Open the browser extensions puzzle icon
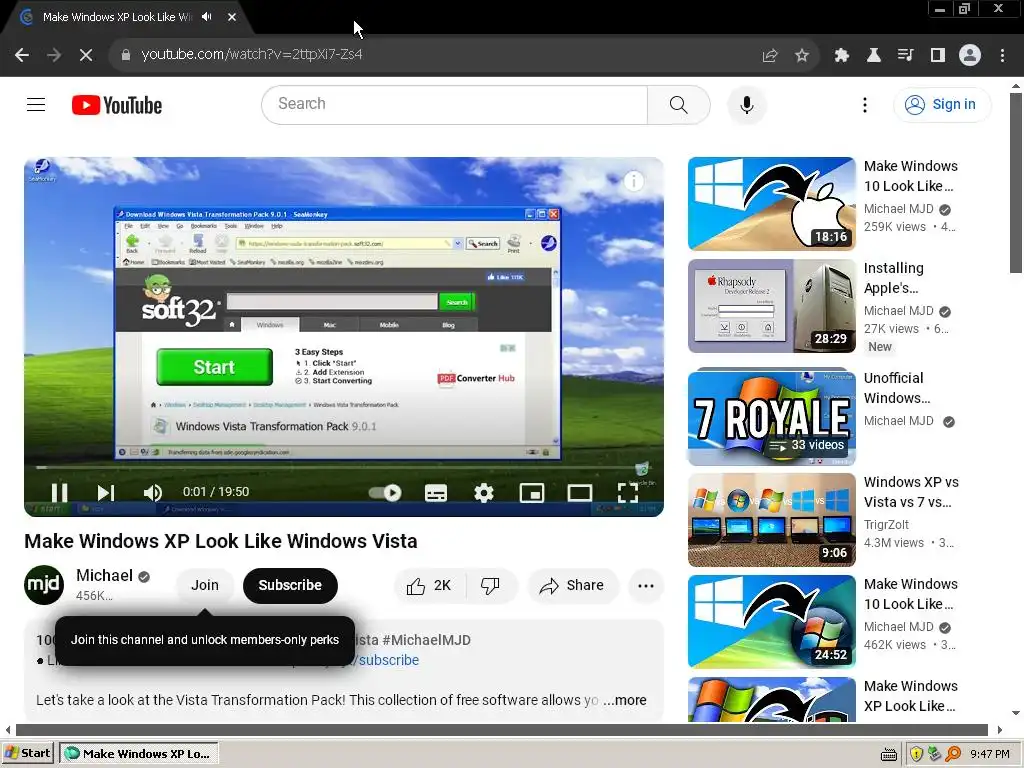 tap(842, 56)
